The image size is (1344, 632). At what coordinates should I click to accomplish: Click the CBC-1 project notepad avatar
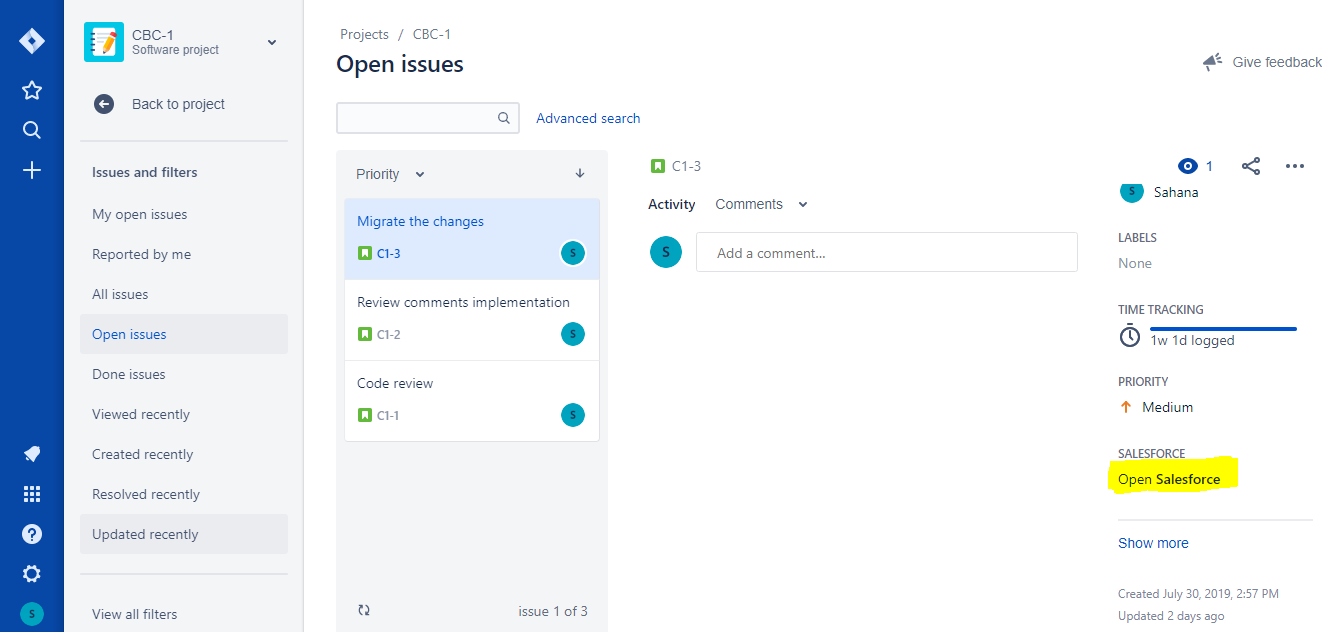(x=104, y=42)
